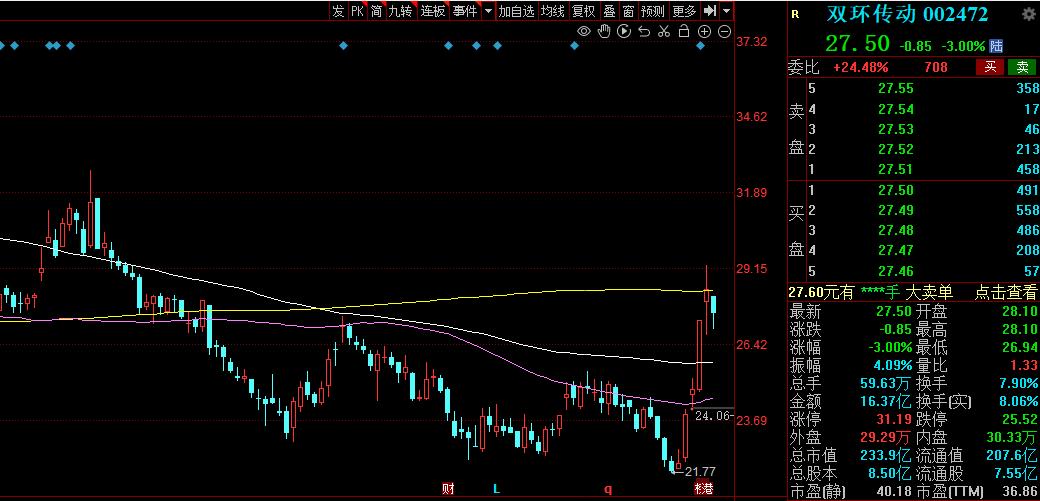Click the red 财 marker below chart
The height and width of the screenshot is (501, 1040).
click(x=448, y=490)
